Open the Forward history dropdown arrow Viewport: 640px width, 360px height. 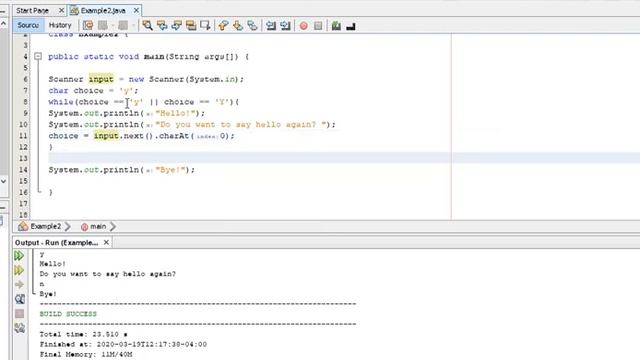pos(133,25)
